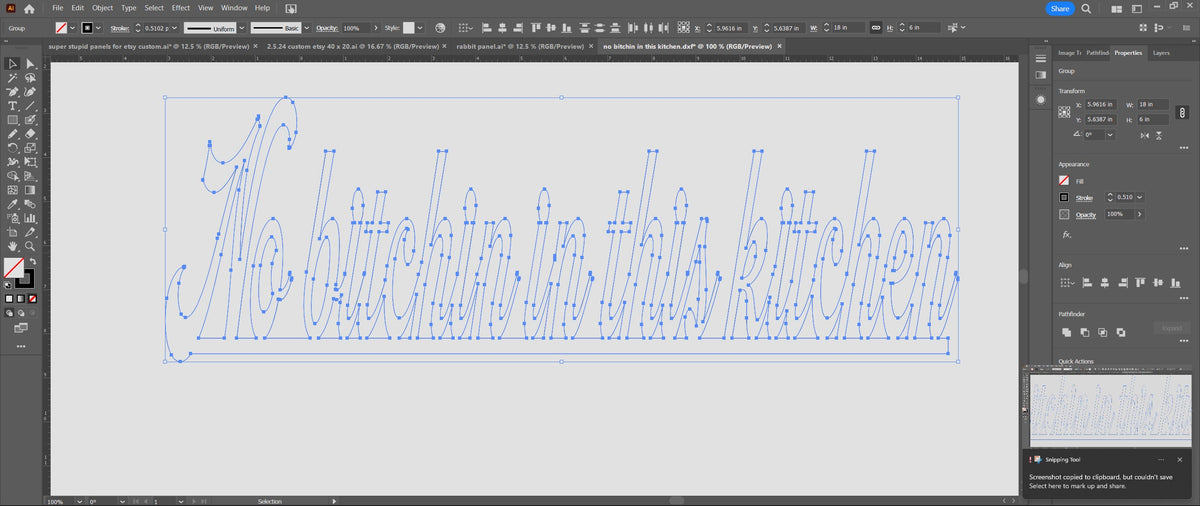Image resolution: width=1200 pixels, height=506 pixels.
Task: Click the W width field in Properties panel
Action: [1155, 104]
